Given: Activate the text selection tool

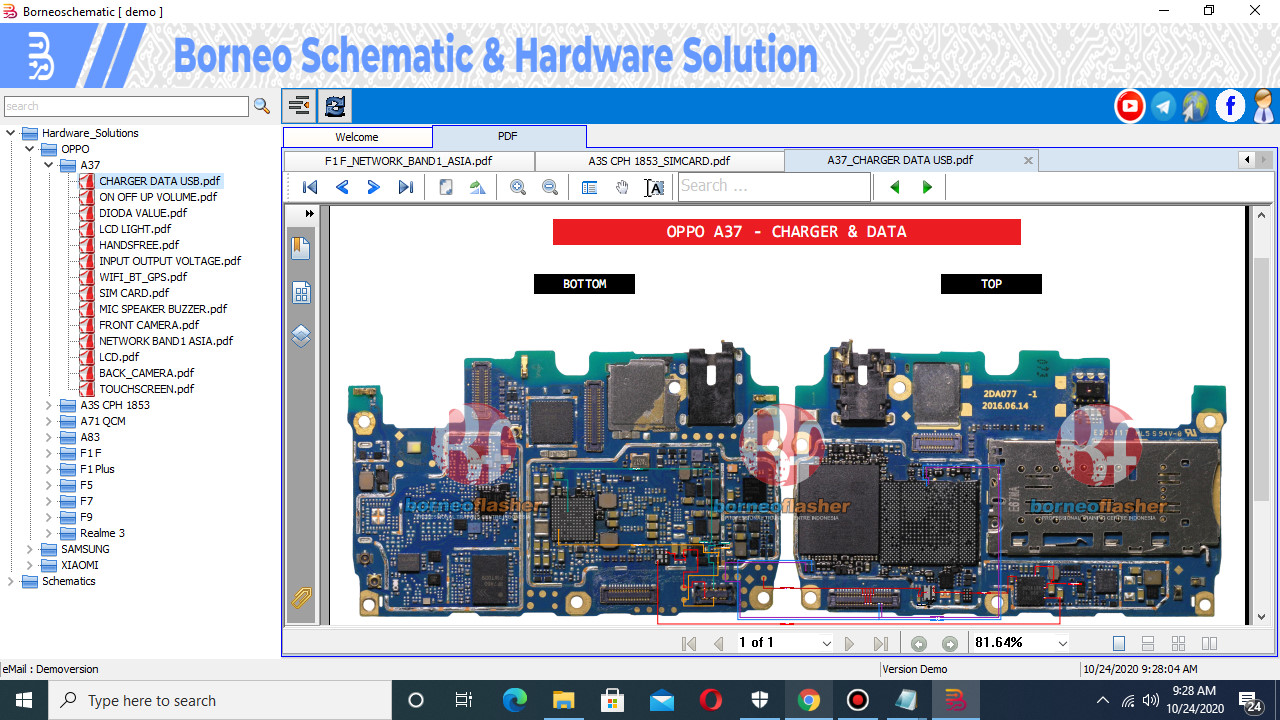Looking at the screenshot, I should click(654, 187).
